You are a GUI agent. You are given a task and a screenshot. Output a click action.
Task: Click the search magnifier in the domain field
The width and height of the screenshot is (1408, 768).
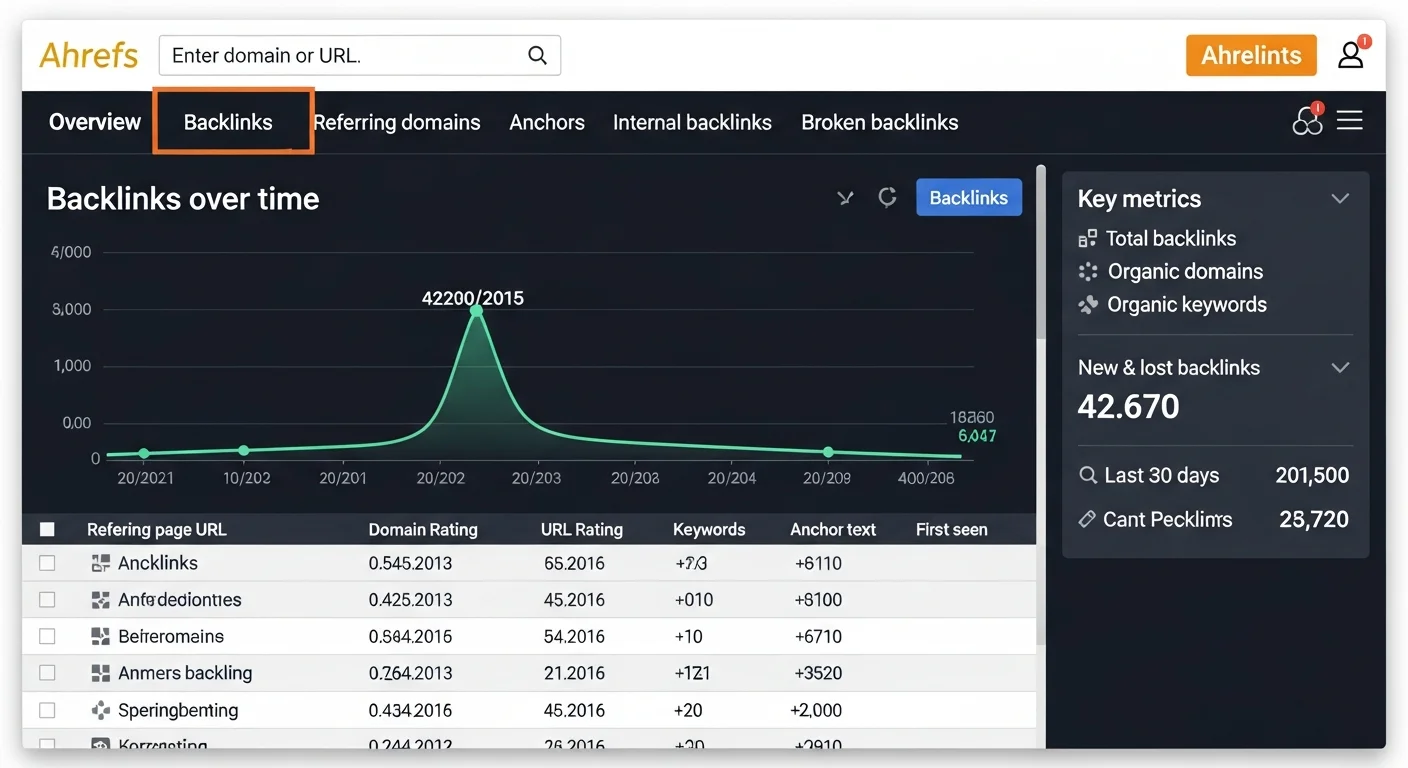(537, 55)
